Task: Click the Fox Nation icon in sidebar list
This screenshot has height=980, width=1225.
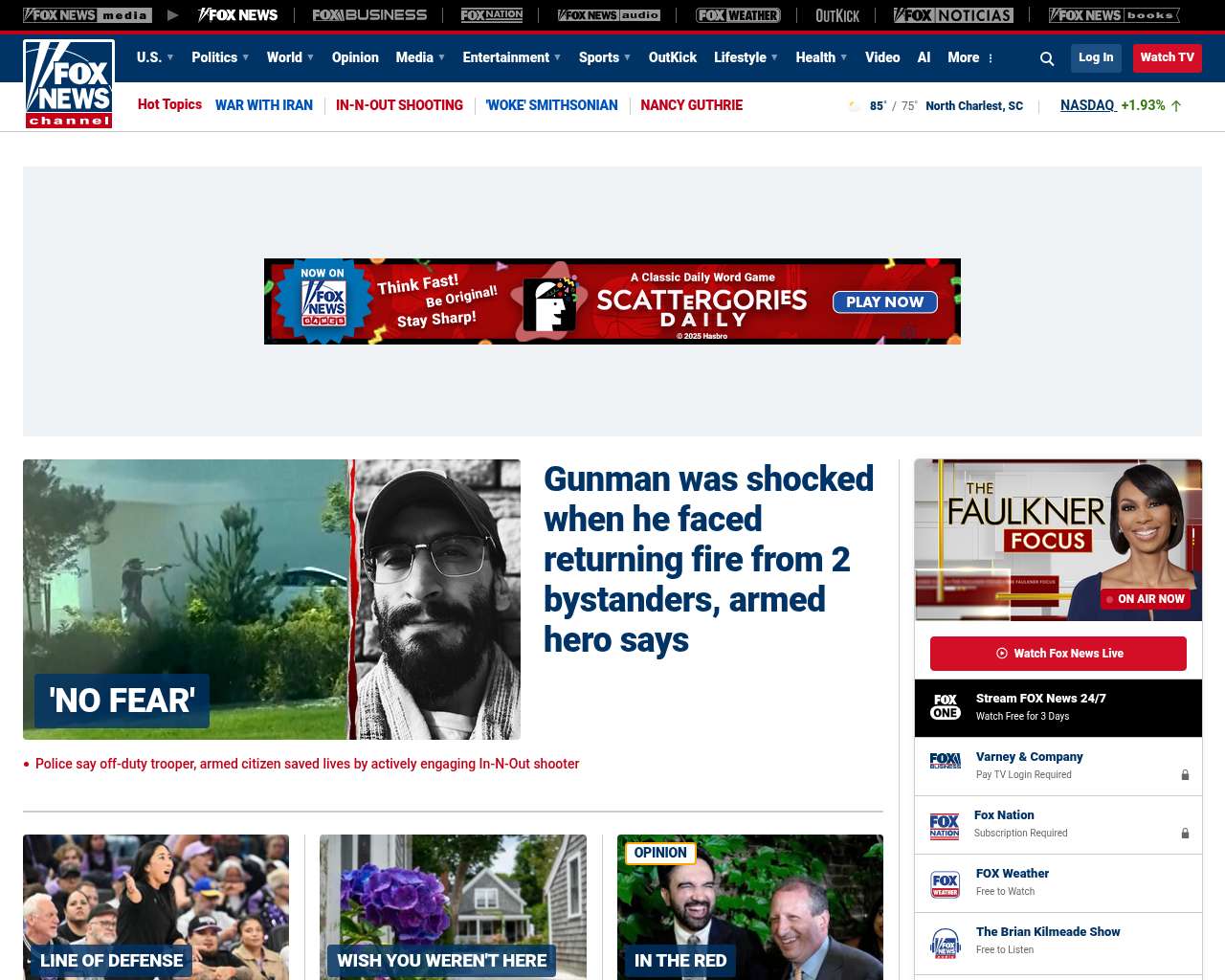Action: (945, 825)
